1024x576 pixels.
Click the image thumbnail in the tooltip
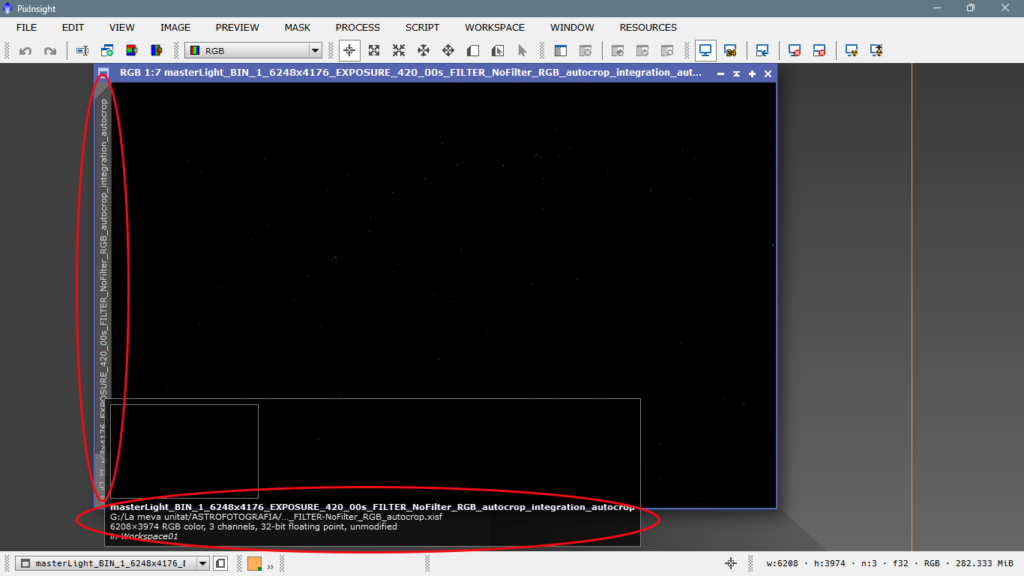tap(184, 451)
